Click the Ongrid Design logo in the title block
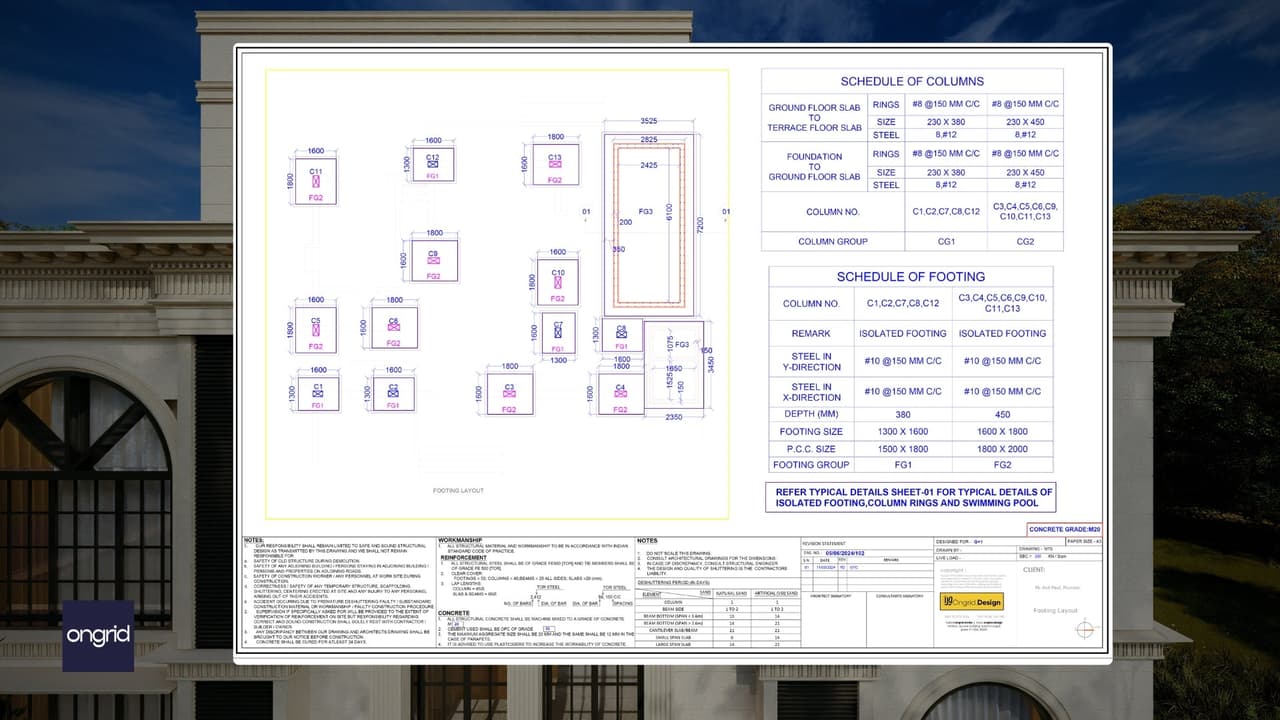Image resolution: width=1280 pixels, height=720 pixels. (x=971, y=602)
